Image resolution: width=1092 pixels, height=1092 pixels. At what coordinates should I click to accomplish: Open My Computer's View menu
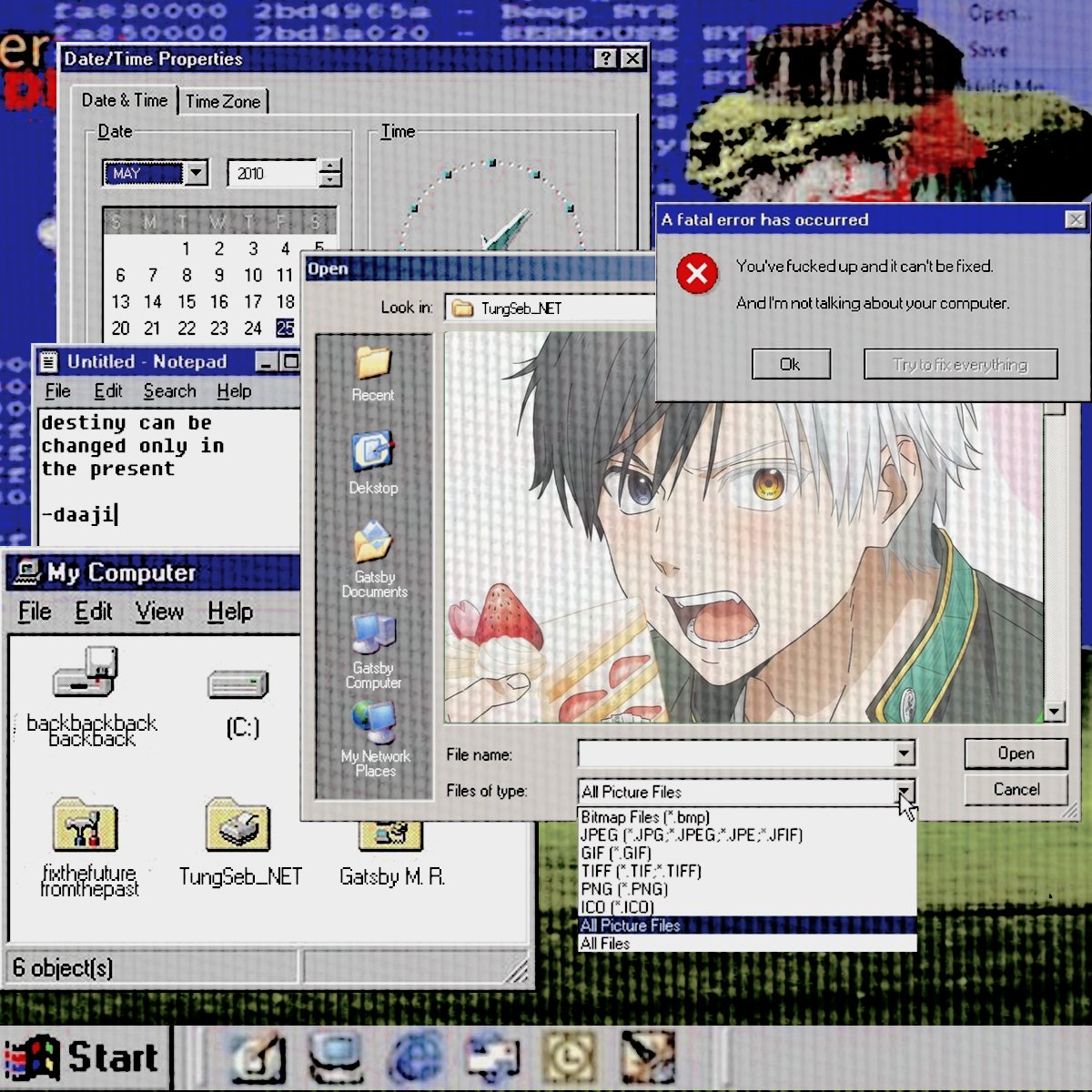pos(159,612)
